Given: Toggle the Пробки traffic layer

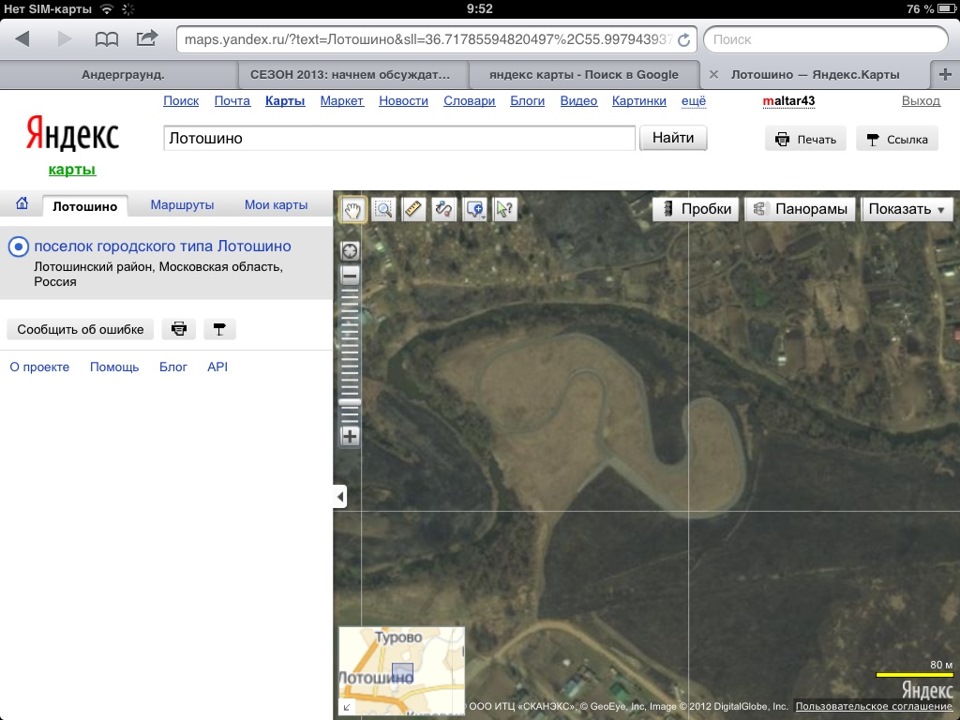Looking at the screenshot, I should [696, 209].
